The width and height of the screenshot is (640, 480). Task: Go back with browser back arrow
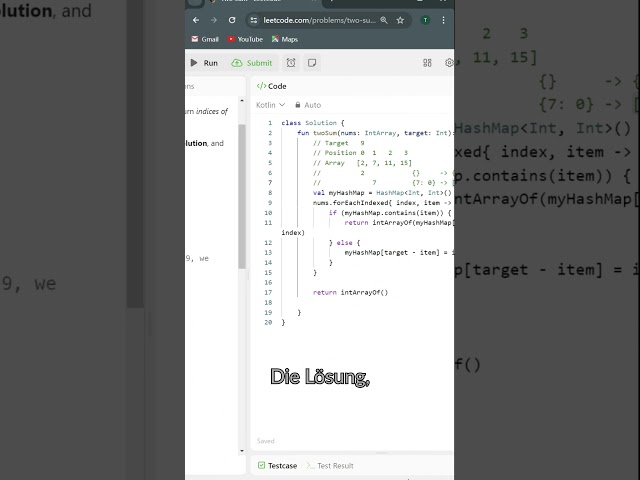[196, 20]
